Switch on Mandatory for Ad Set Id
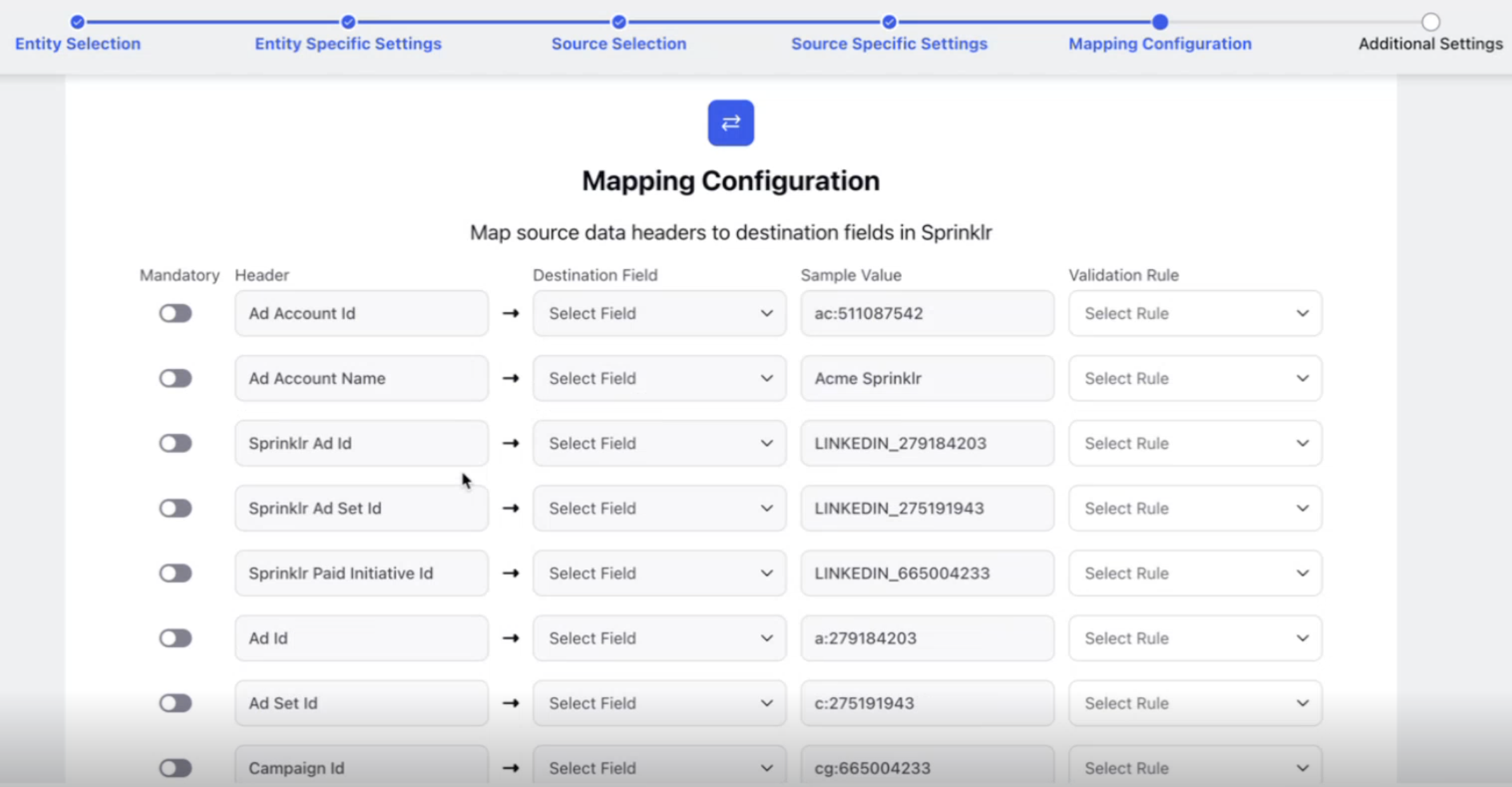 (175, 703)
